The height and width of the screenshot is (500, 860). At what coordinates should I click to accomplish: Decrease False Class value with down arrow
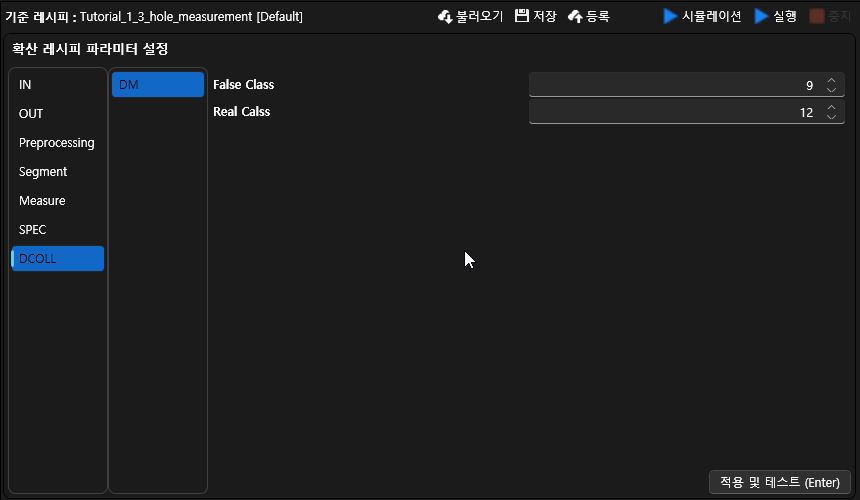click(x=831, y=90)
